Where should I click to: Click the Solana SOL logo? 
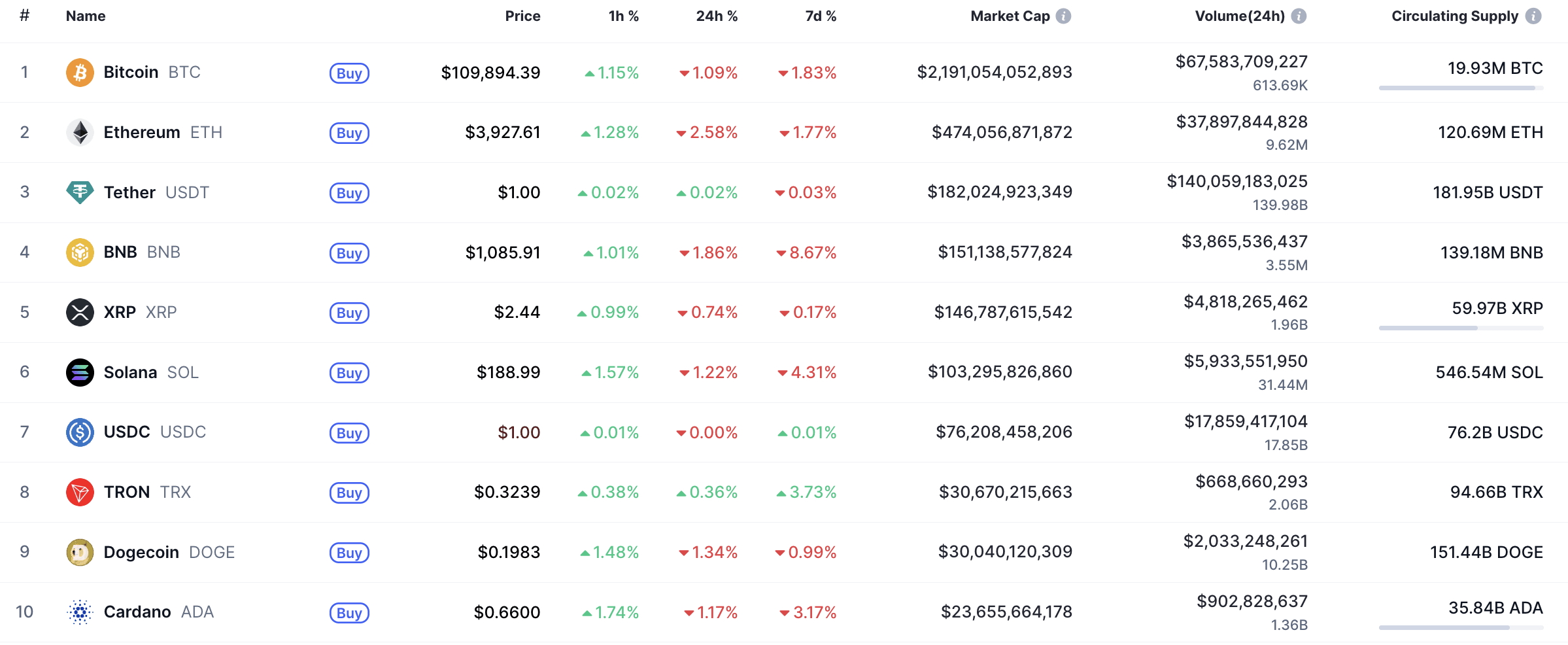point(80,372)
